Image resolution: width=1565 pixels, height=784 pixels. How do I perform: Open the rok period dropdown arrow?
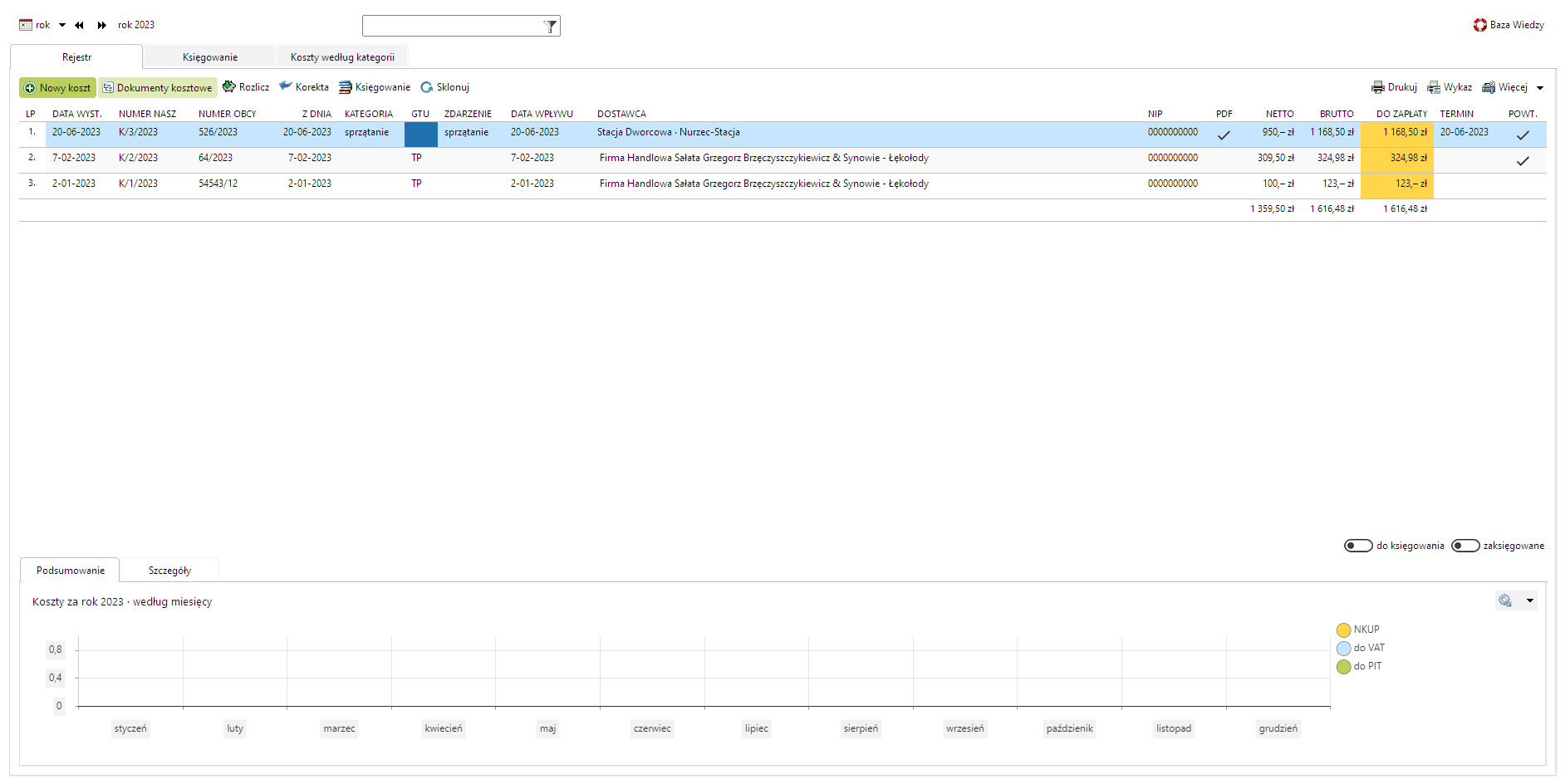tap(62, 25)
